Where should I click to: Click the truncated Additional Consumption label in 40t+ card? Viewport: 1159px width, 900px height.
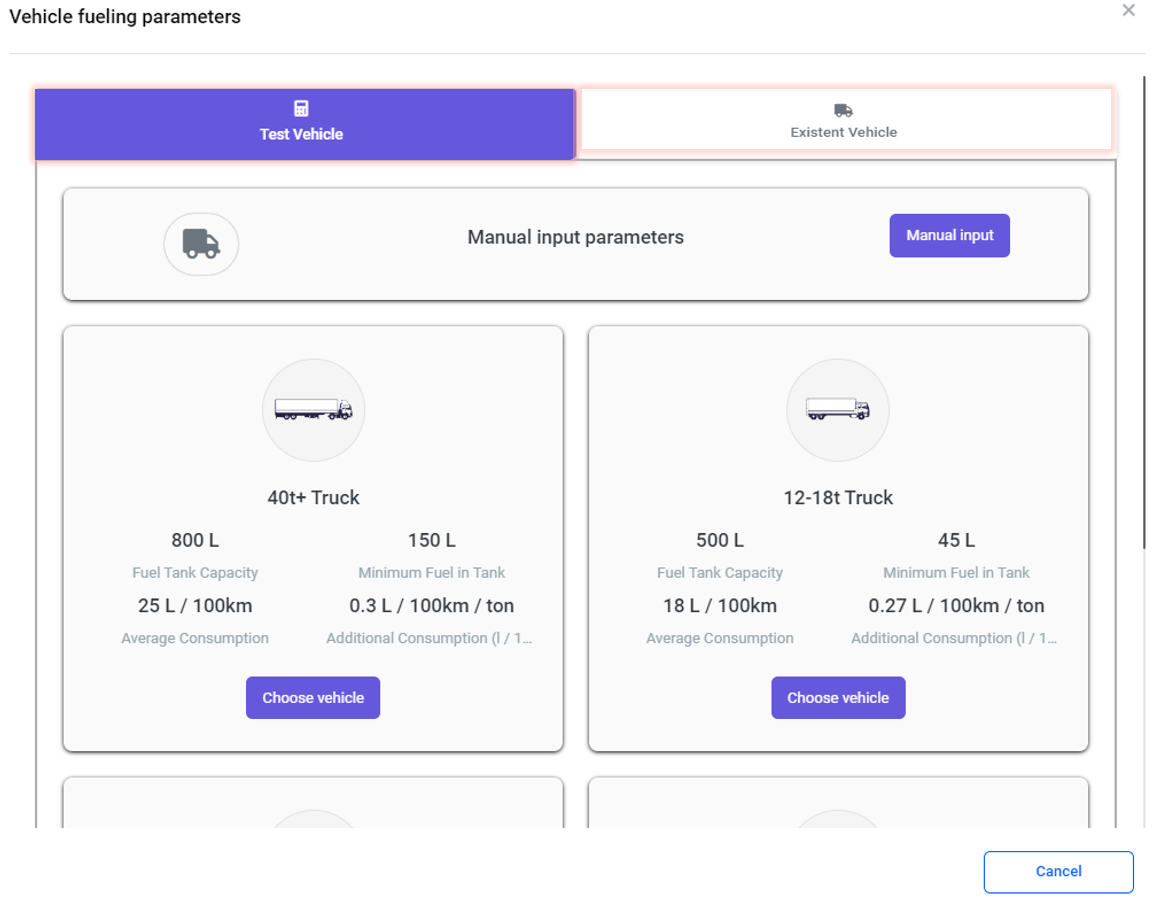click(x=429, y=639)
